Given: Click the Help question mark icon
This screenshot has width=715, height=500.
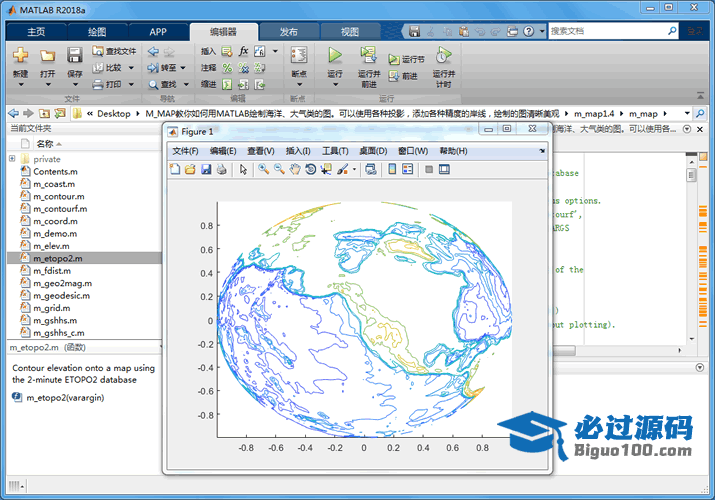Looking at the screenshot, I should point(528,31).
